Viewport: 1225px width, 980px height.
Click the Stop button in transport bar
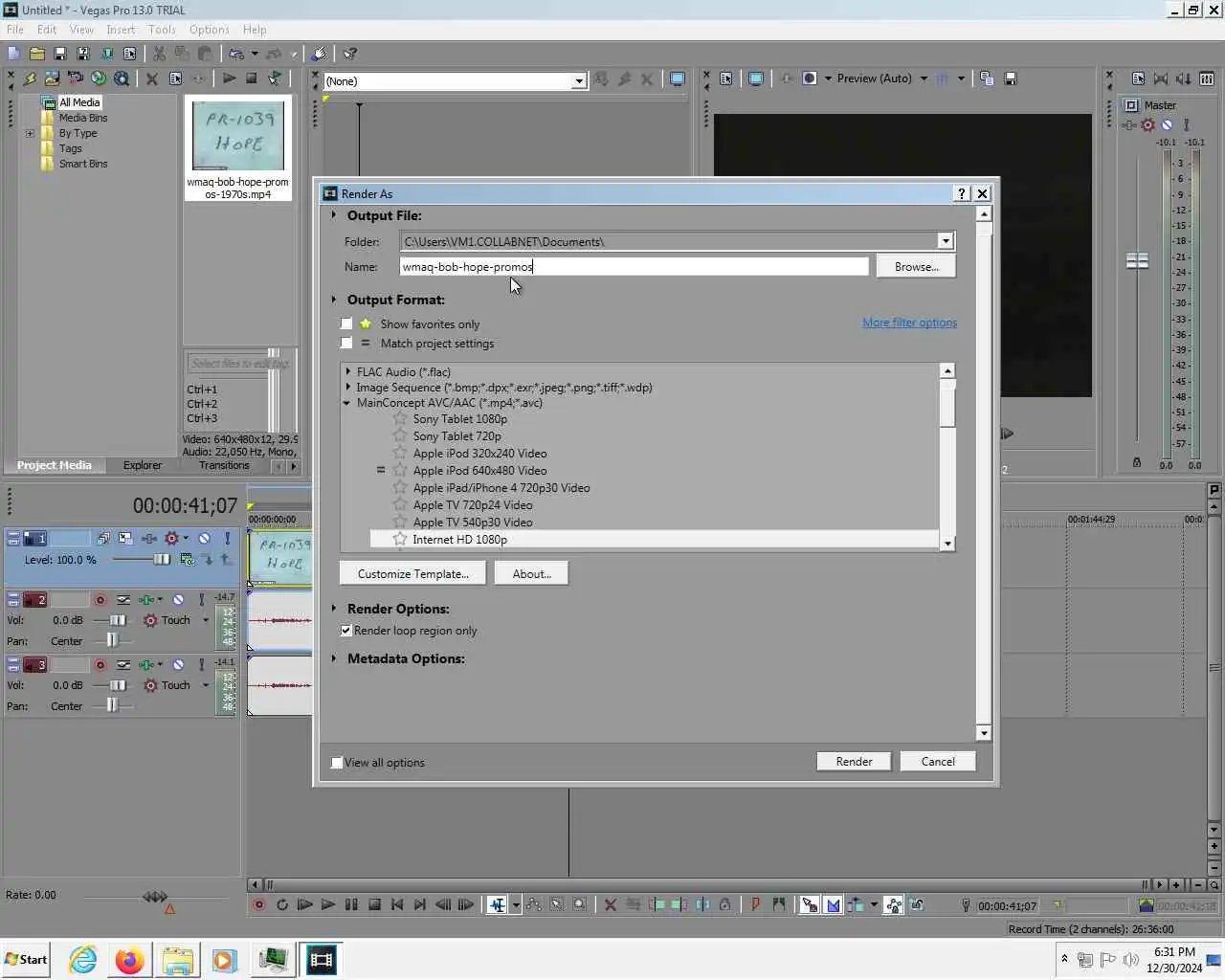click(x=374, y=904)
